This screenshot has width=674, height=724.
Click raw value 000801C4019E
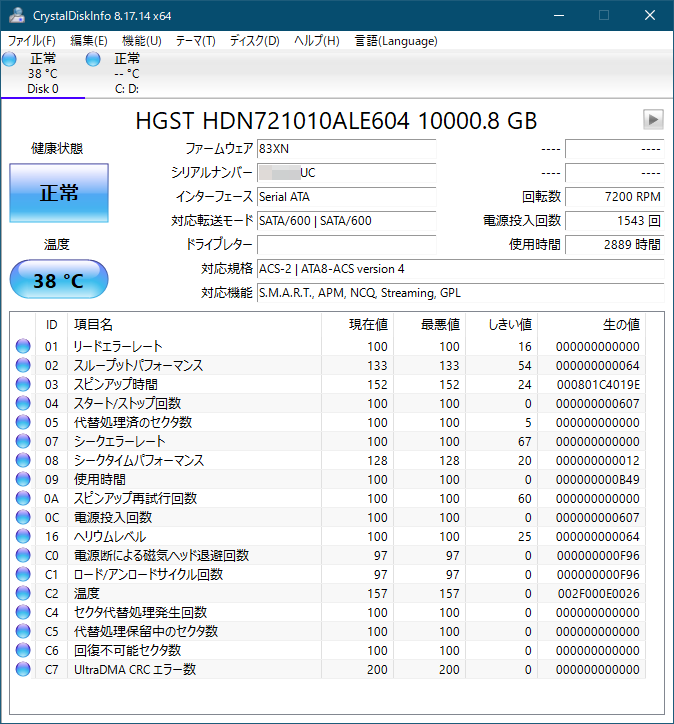pyautogui.click(x=598, y=384)
